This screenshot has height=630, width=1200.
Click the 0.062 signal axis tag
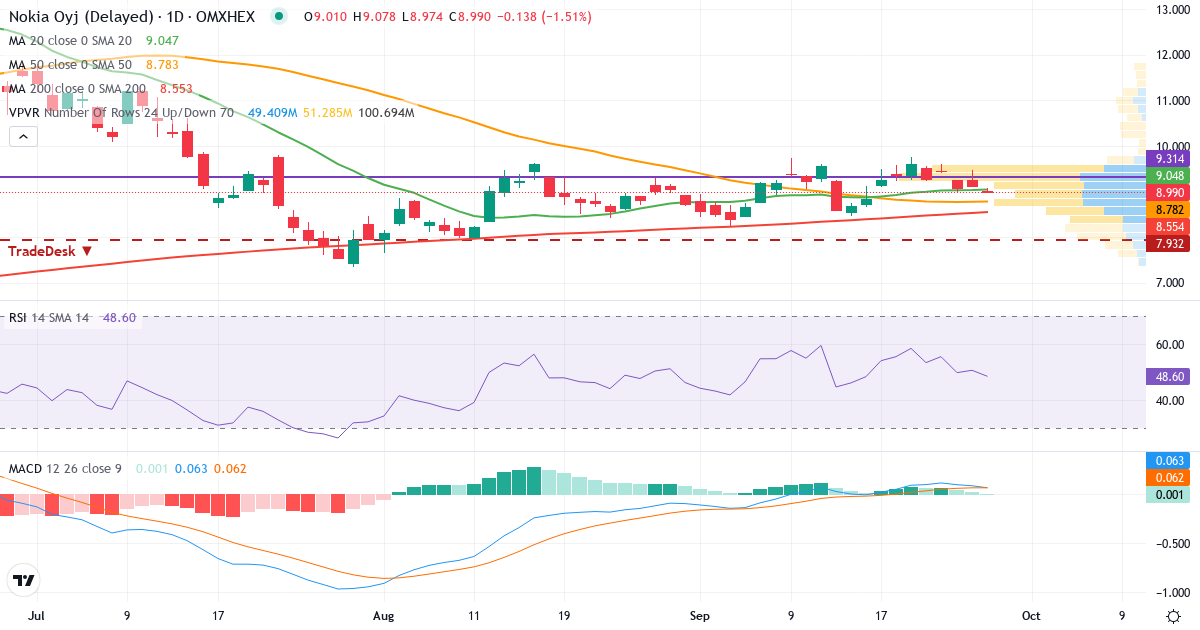pyautogui.click(x=1169, y=477)
